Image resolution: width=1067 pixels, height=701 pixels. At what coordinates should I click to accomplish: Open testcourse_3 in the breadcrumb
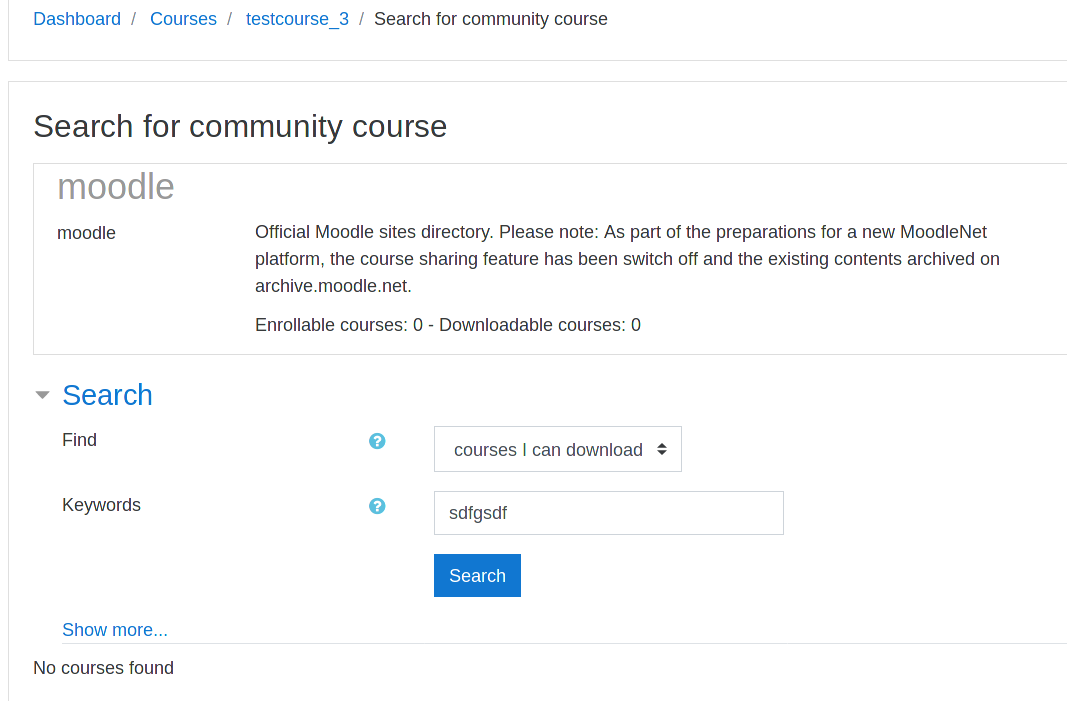297,19
